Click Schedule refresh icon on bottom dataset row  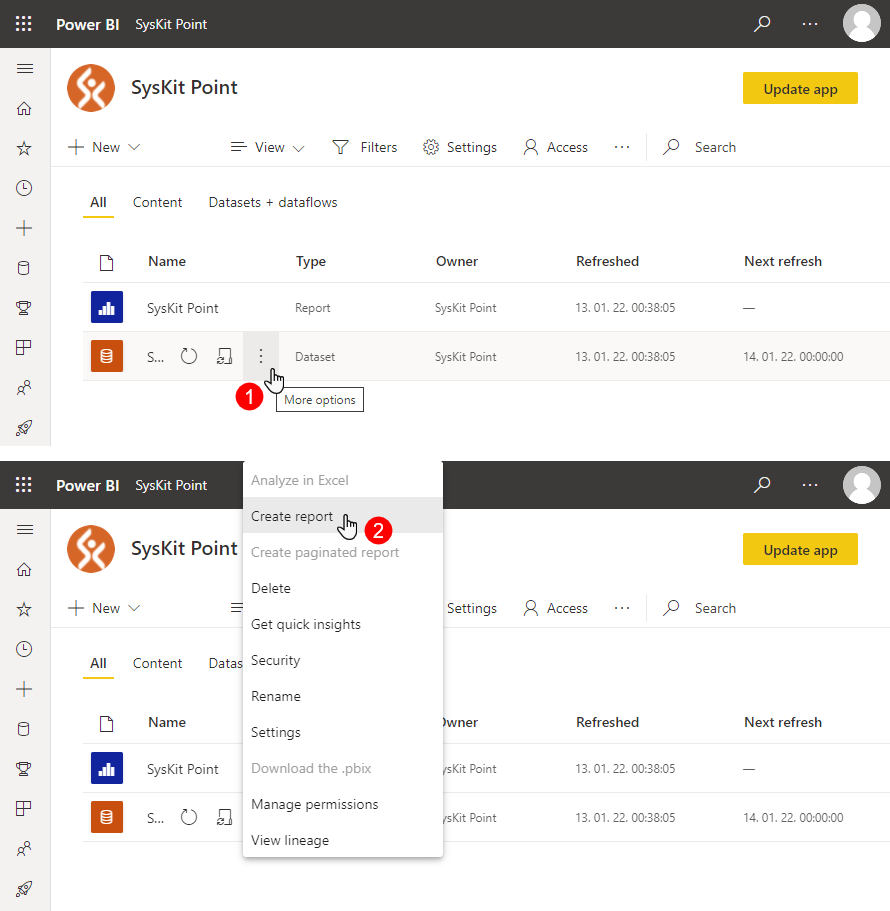pos(224,817)
